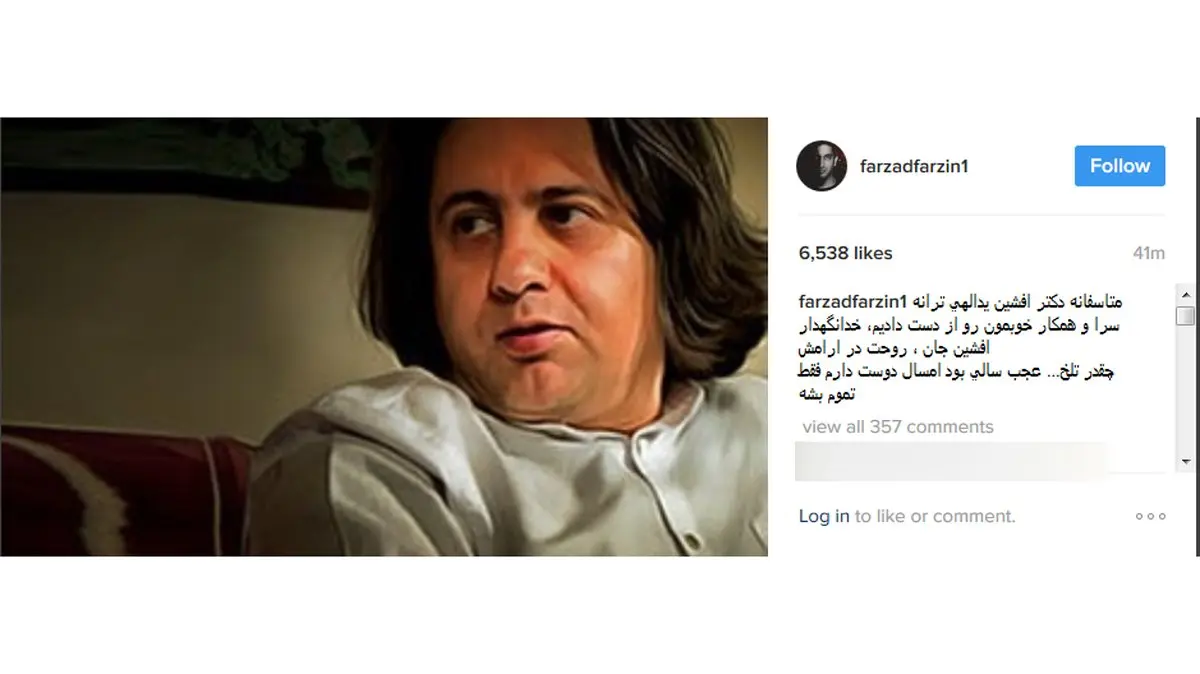The image size is (1200, 674).
Task: Open view all 357 comments
Action: [x=898, y=427]
